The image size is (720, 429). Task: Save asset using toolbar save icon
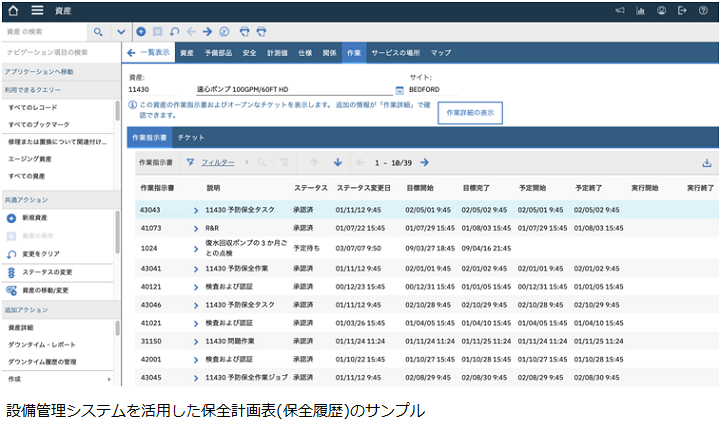point(158,32)
